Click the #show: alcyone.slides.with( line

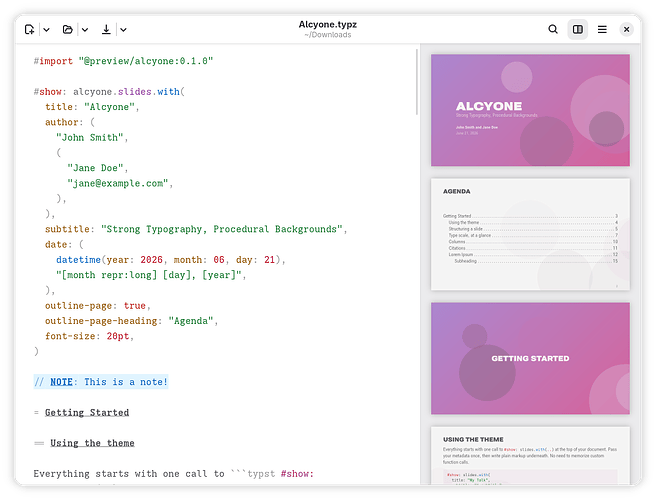point(109,92)
